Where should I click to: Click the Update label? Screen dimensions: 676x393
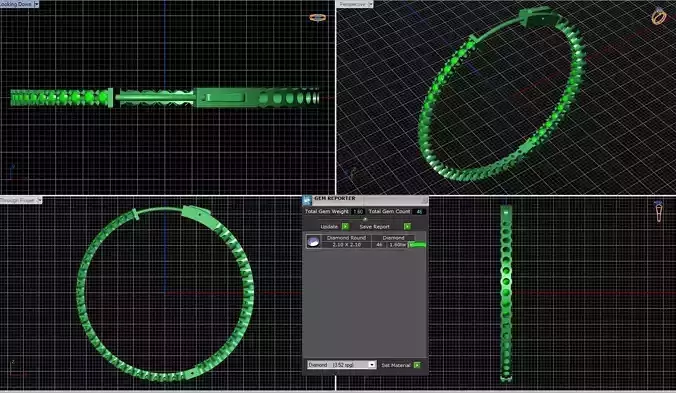point(329,227)
